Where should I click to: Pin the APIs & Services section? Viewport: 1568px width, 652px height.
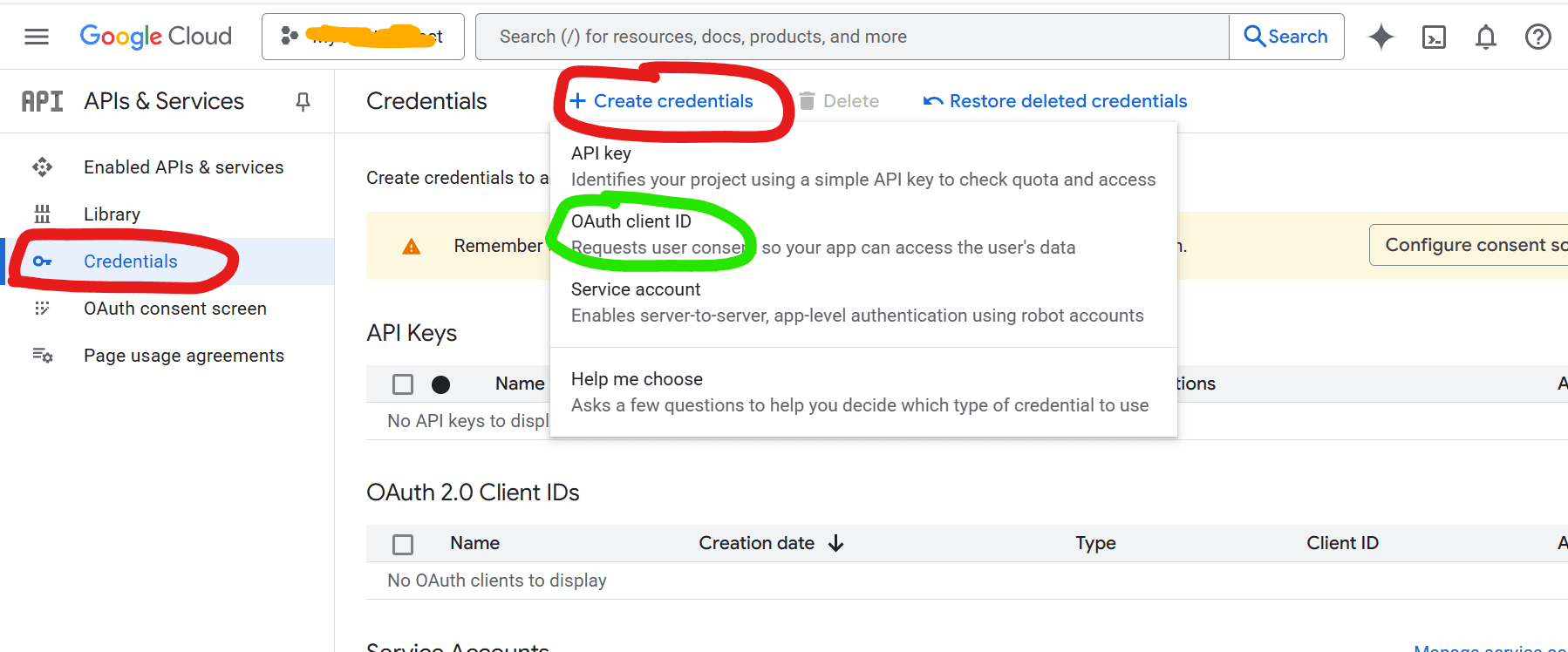tap(303, 102)
